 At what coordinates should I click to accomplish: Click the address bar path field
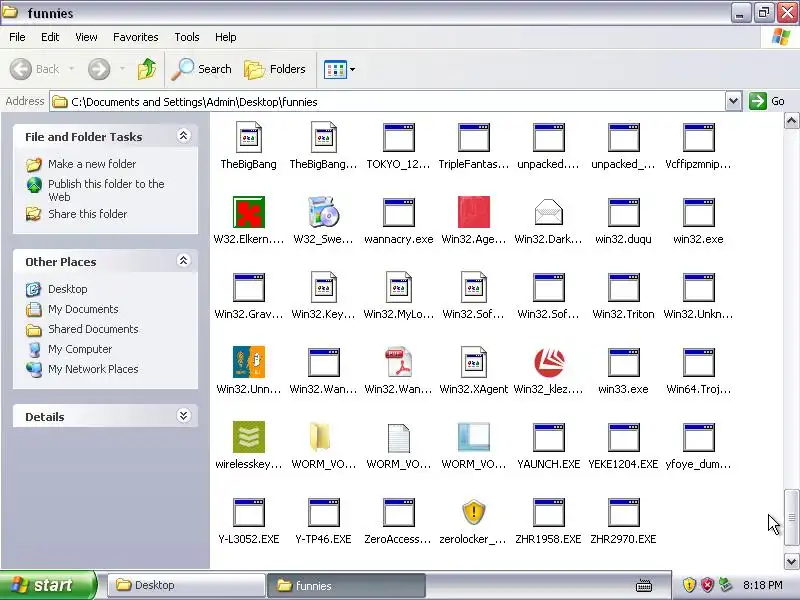coord(388,102)
